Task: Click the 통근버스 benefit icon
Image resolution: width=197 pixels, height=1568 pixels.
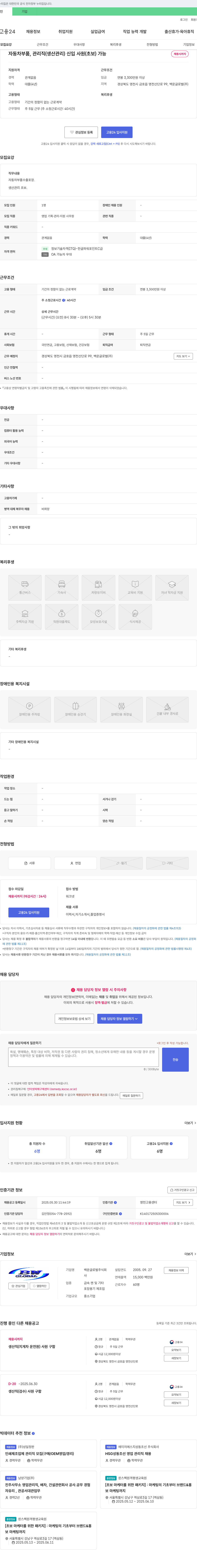Action: [x=25, y=587]
